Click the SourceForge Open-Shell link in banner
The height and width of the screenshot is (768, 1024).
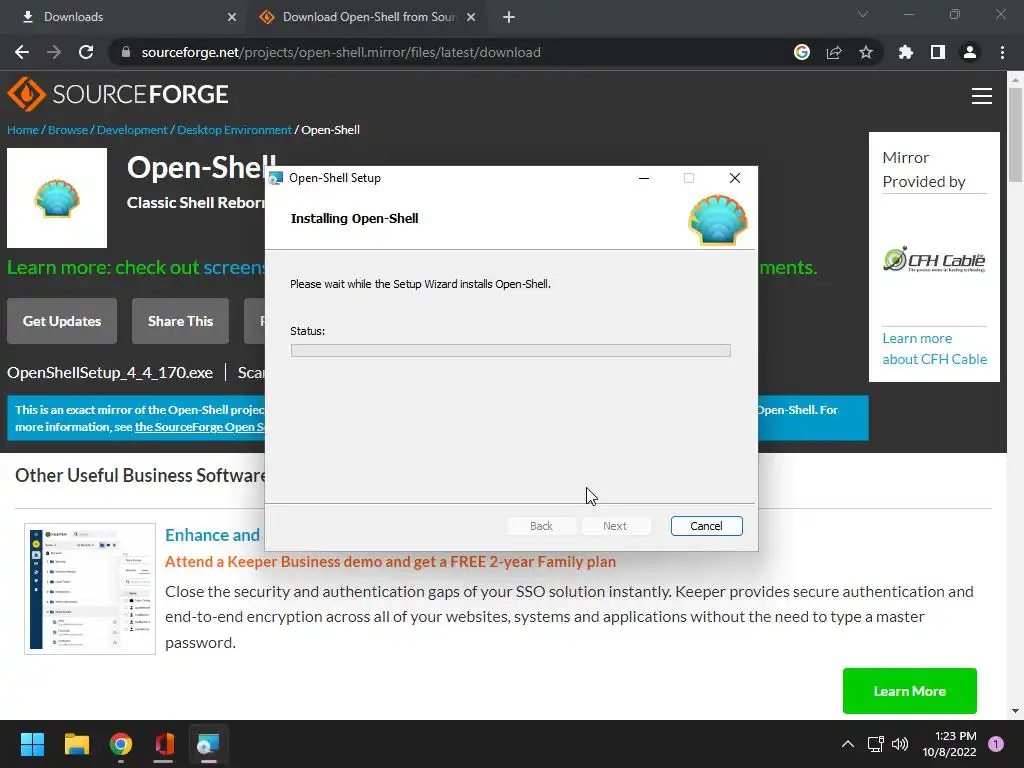[x=199, y=427]
